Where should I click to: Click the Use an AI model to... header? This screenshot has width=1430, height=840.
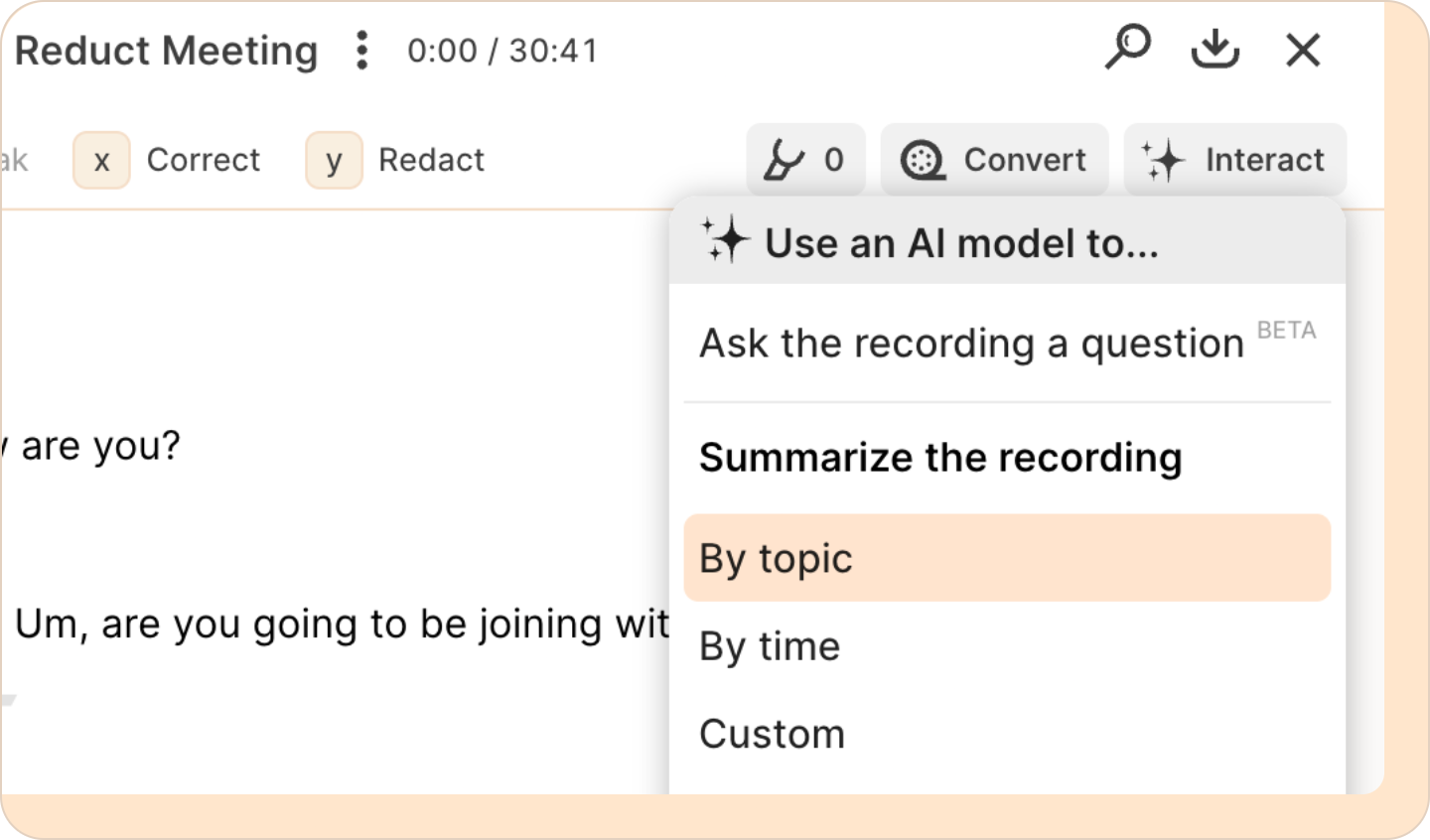pos(1007,242)
